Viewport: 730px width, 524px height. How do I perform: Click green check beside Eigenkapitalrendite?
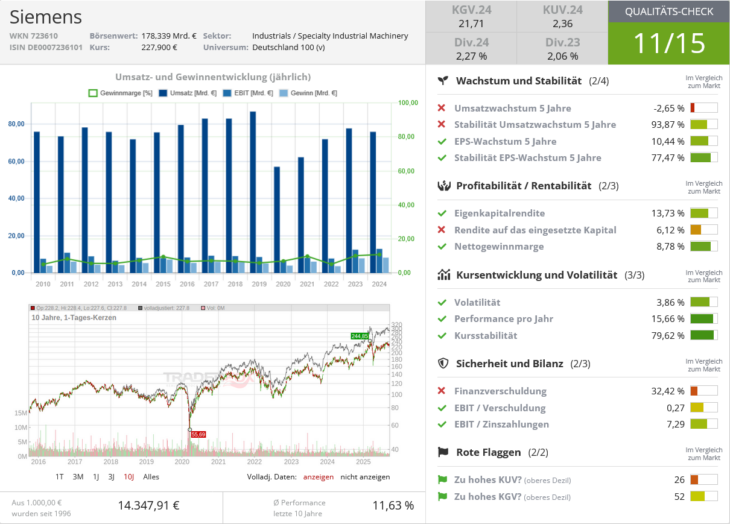(x=442, y=213)
